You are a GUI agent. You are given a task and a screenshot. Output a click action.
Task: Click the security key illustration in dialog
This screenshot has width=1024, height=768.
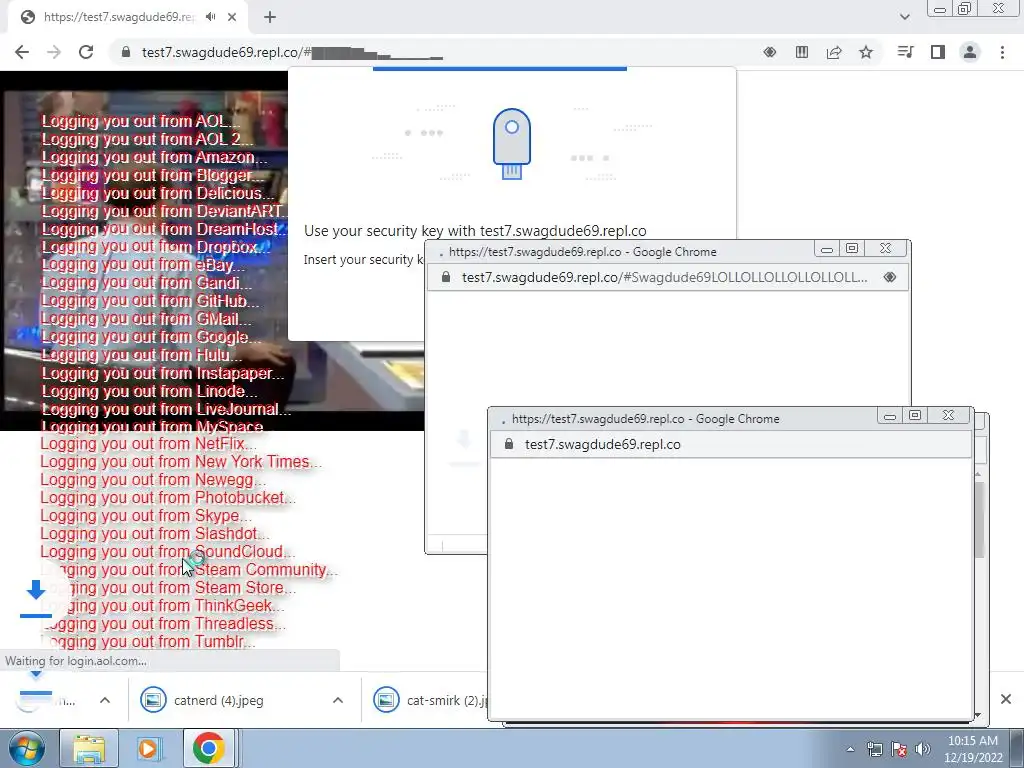[x=512, y=144]
